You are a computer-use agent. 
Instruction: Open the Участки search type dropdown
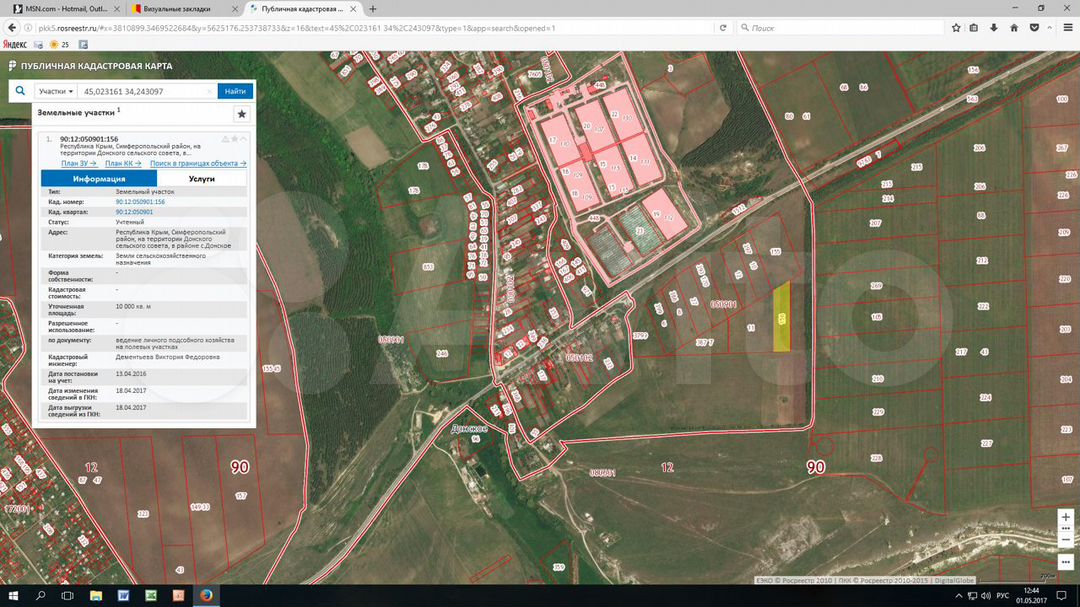(x=56, y=91)
